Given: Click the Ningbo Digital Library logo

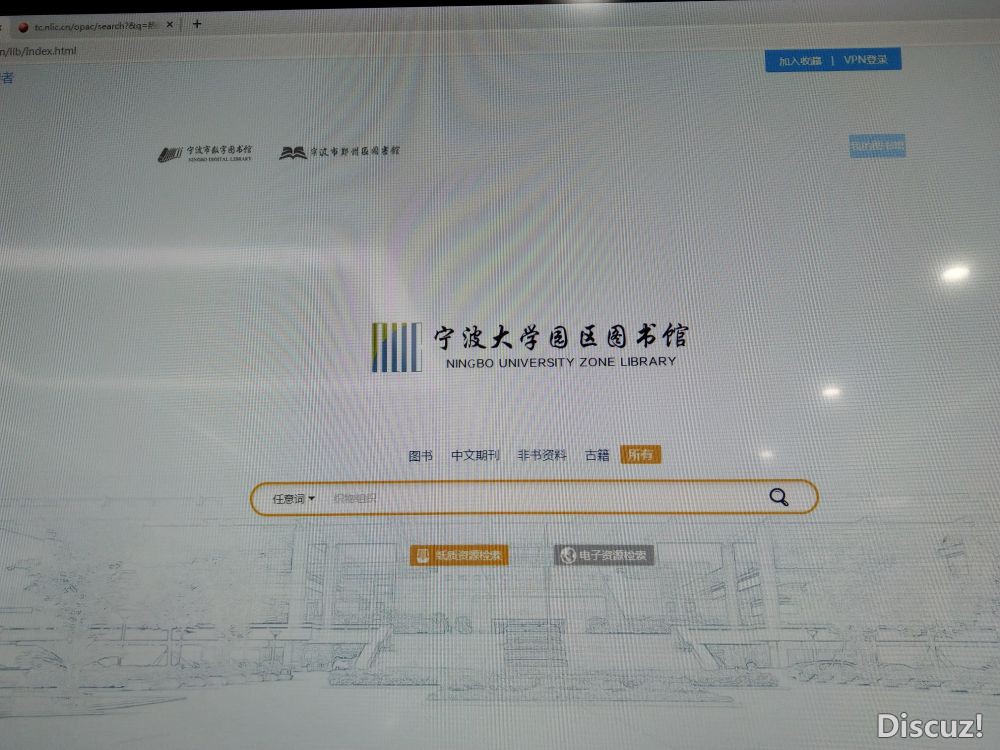Looking at the screenshot, I should pos(205,154).
